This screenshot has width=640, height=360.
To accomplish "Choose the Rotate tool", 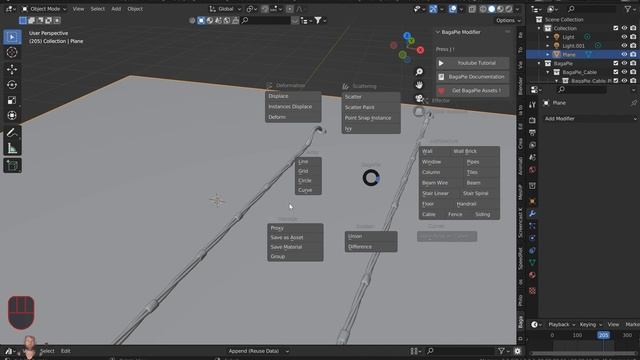I will pos(12,85).
